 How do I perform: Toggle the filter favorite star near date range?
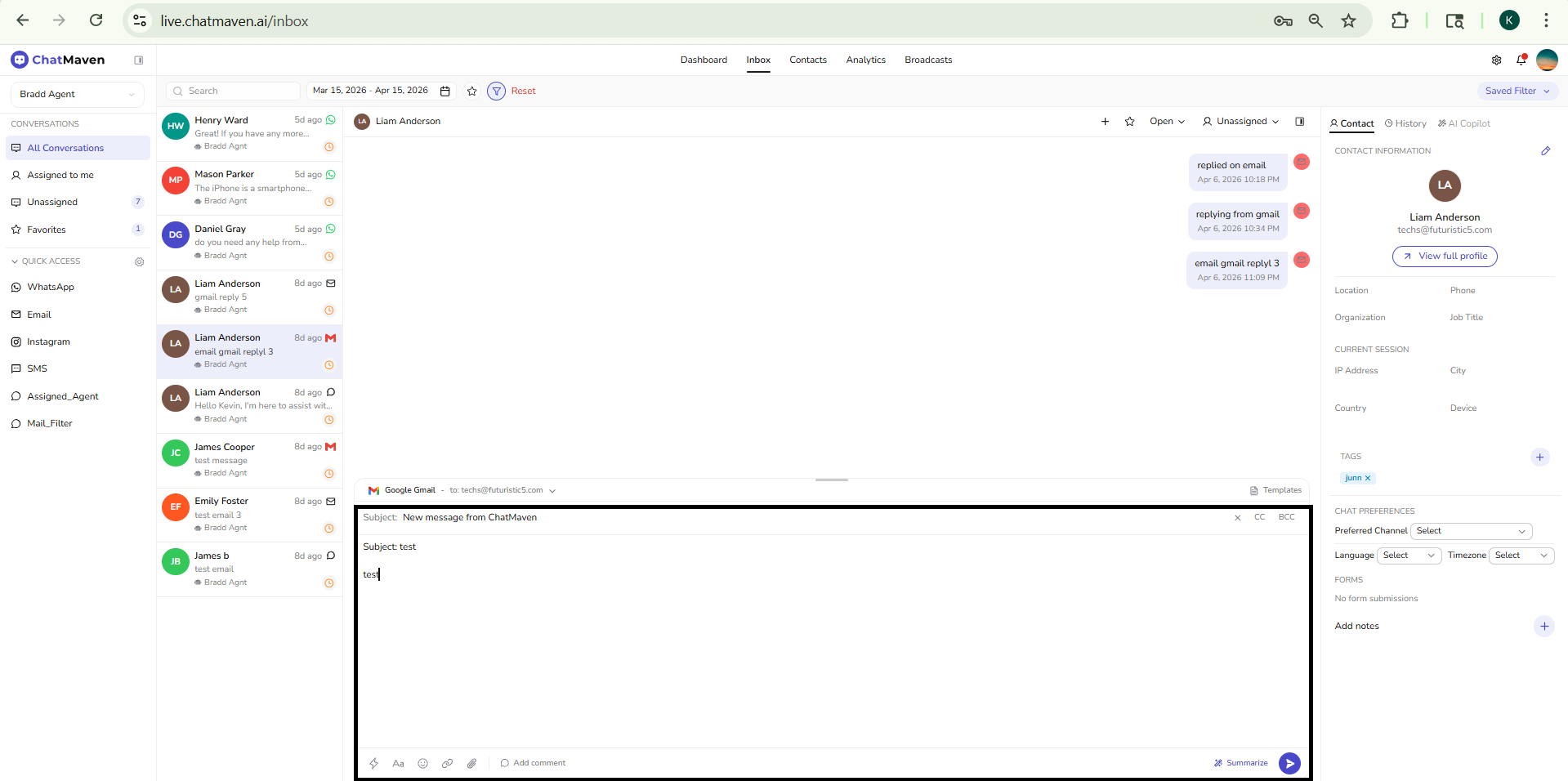tap(471, 91)
